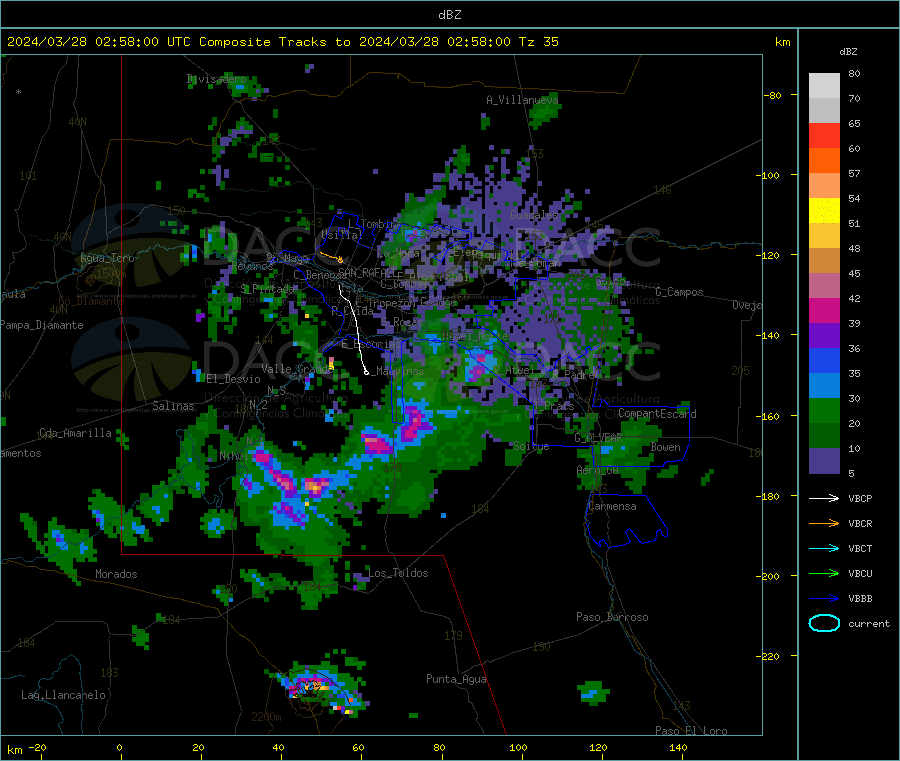
Task: Select the purple 36-39 dBZ color swatch
Action: click(824, 336)
